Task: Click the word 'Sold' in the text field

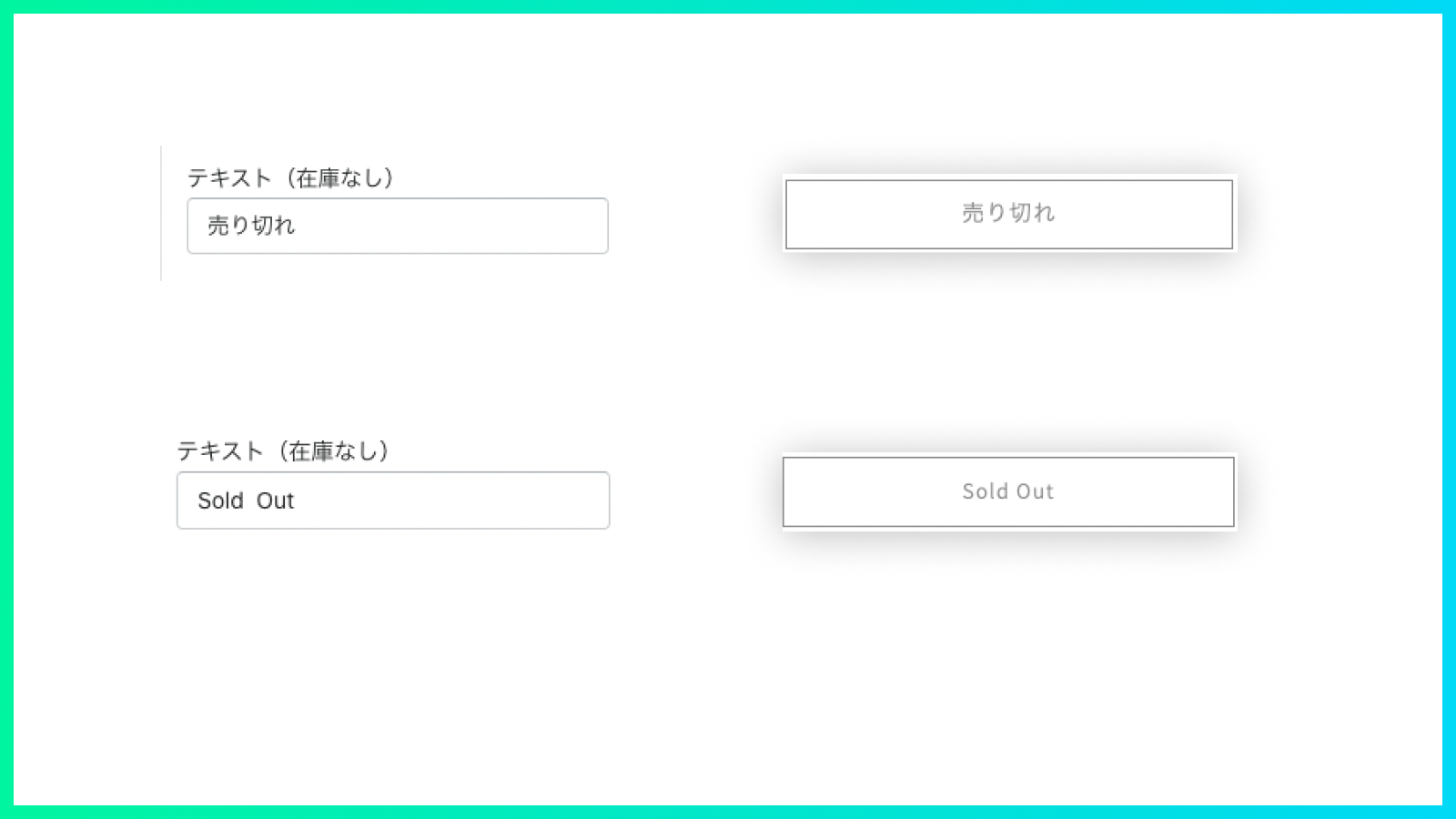Action: click(220, 501)
